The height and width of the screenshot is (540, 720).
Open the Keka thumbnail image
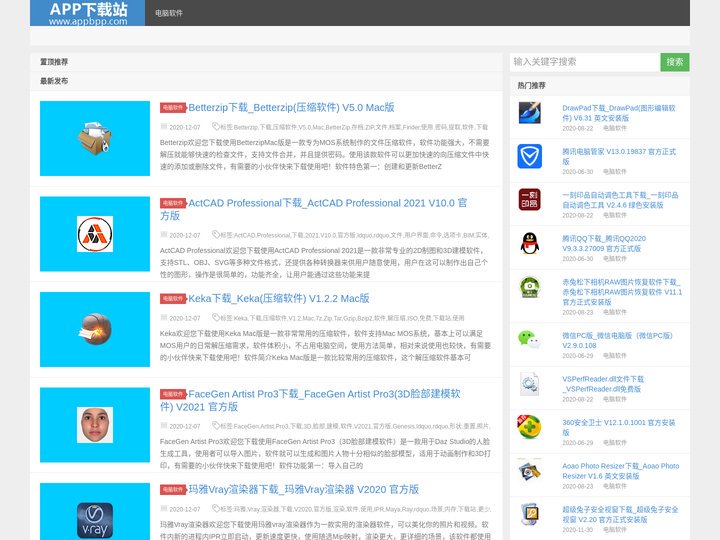point(95,329)
